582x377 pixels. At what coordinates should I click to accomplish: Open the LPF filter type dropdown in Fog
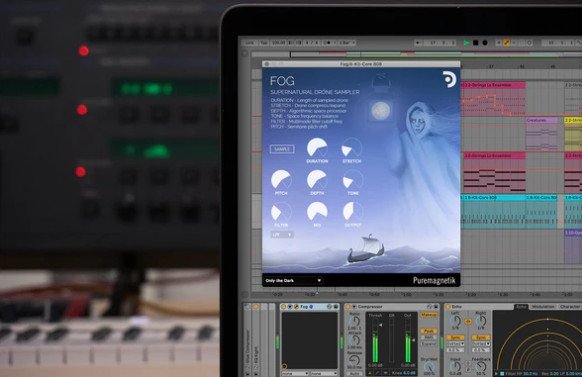click(282, 235)
